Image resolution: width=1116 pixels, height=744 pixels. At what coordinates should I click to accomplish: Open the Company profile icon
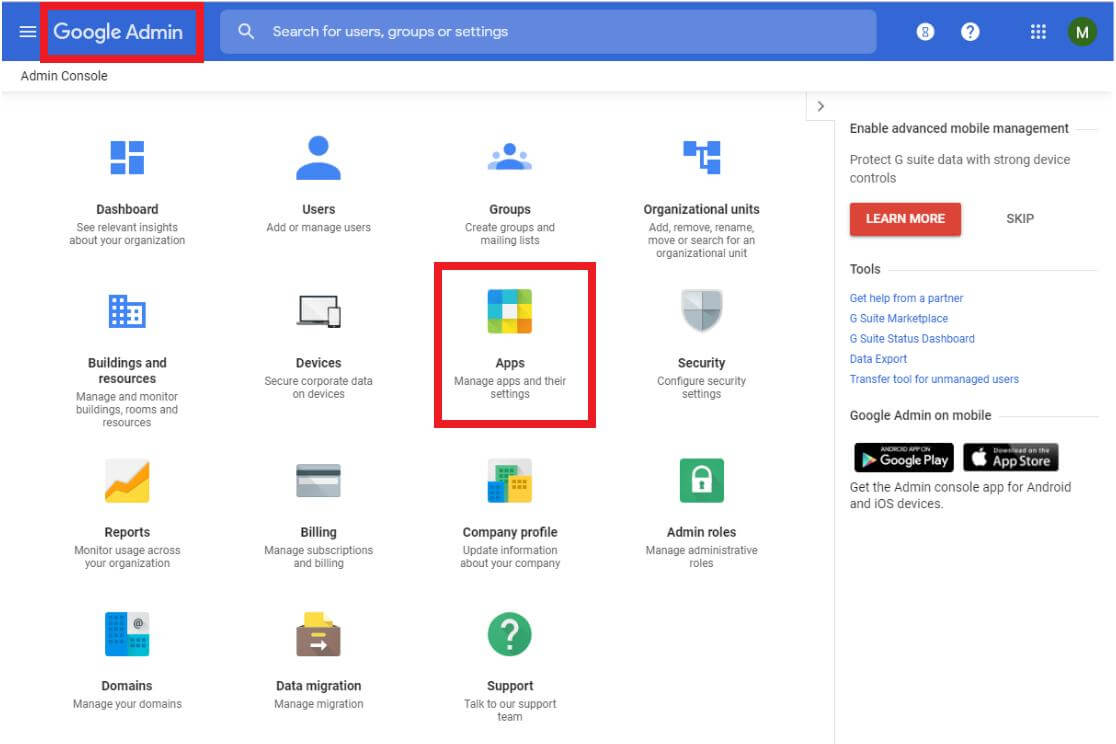[510, 481]
